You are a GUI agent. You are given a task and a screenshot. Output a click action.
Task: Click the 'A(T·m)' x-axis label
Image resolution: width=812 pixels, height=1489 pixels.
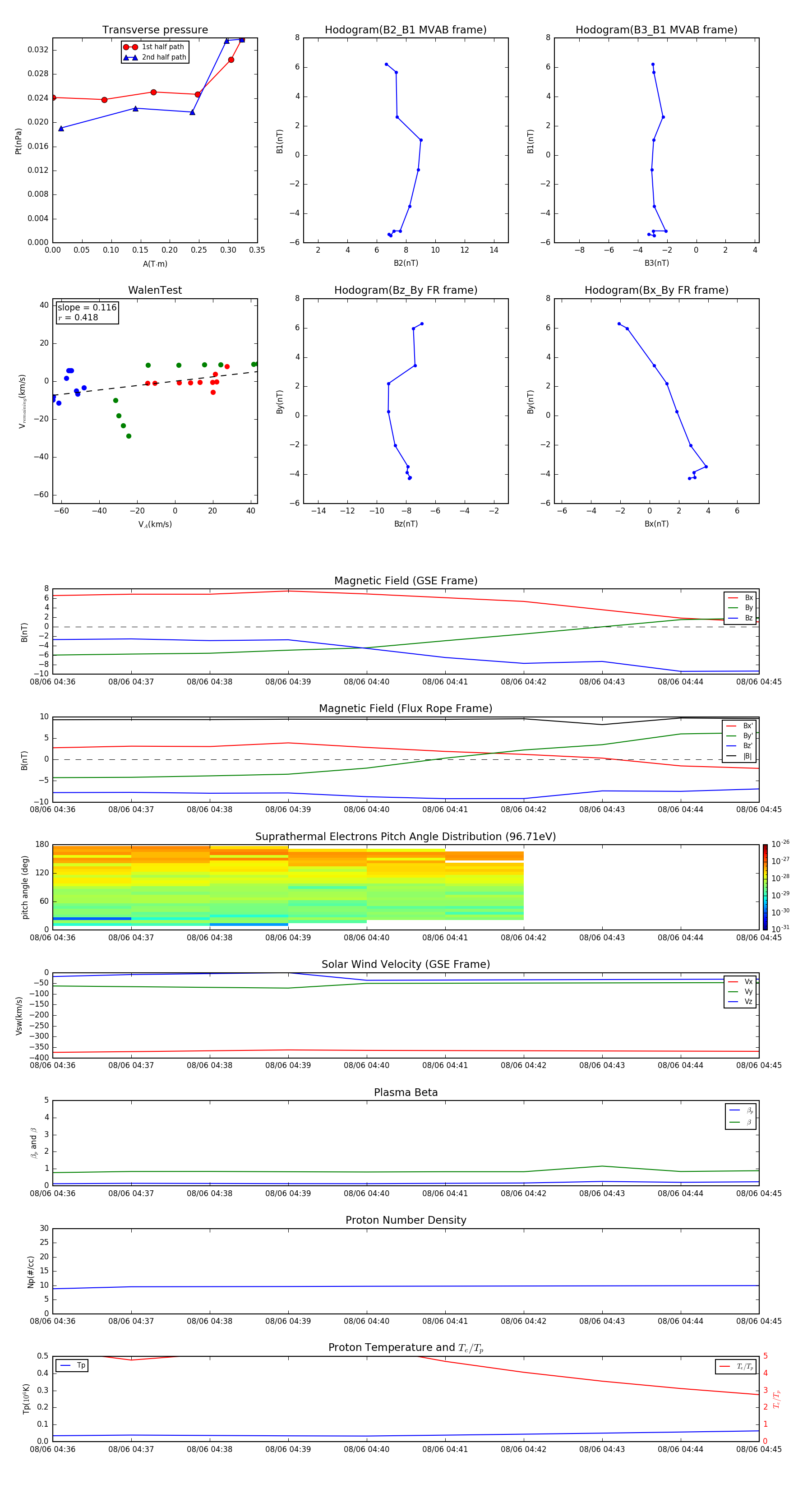155,264
